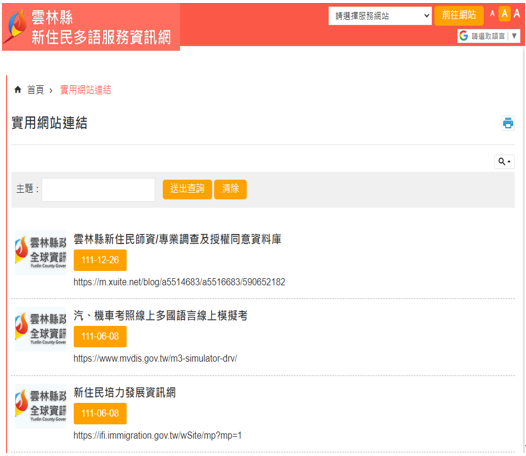The width and height of the screenshot is (526, 456).
Task: Toggle the search panel magnifier icon
Action: coord(504,161)
